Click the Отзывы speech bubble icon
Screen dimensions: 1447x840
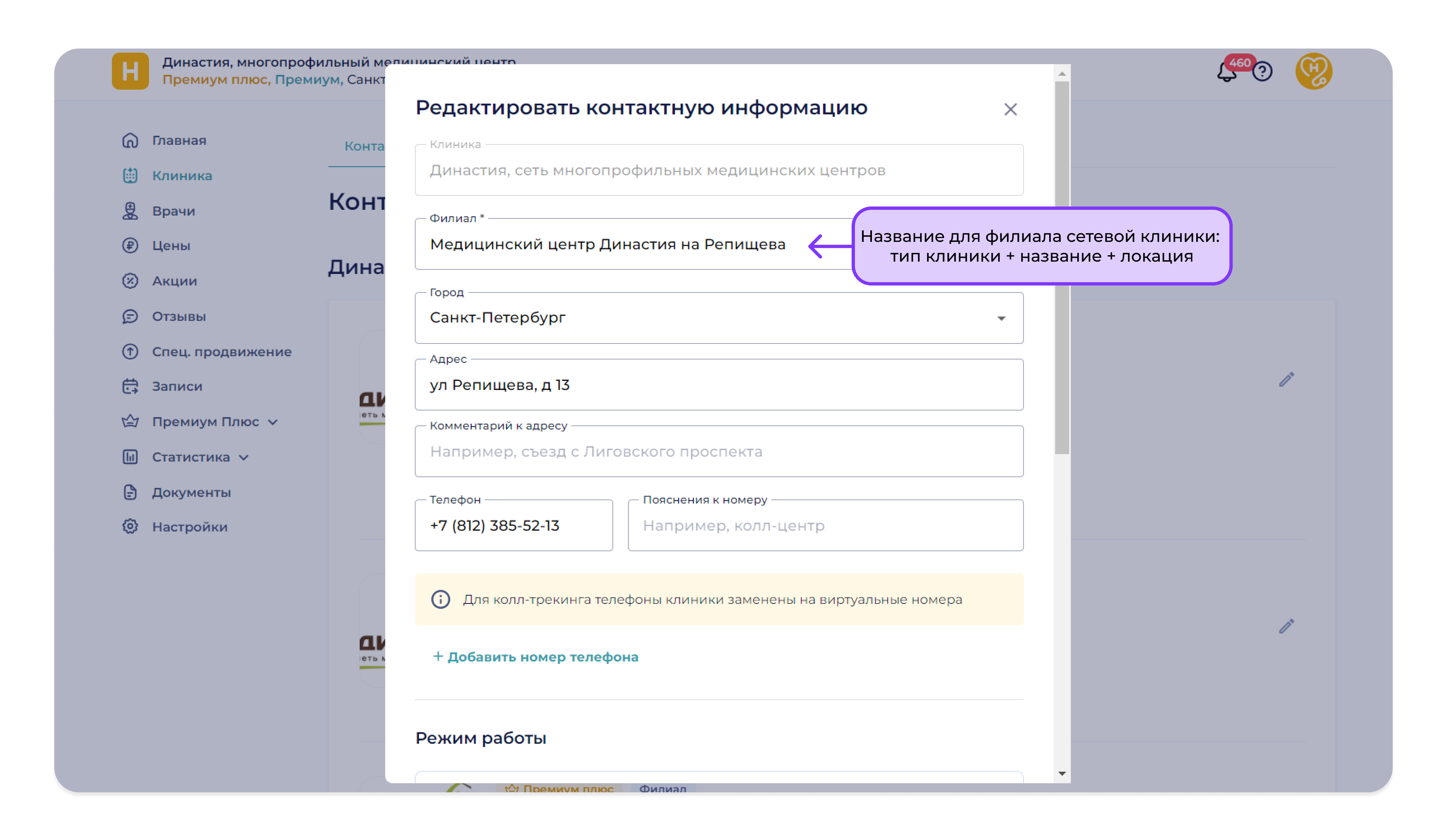tap(130, 317)
